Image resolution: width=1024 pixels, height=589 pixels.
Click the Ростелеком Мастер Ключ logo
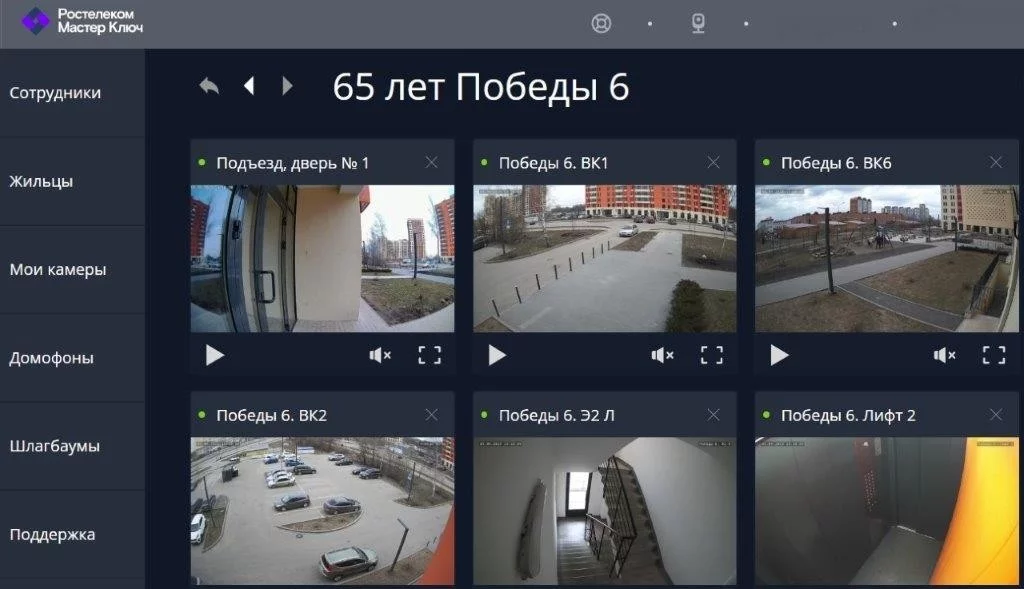click(x=82, y=21)
